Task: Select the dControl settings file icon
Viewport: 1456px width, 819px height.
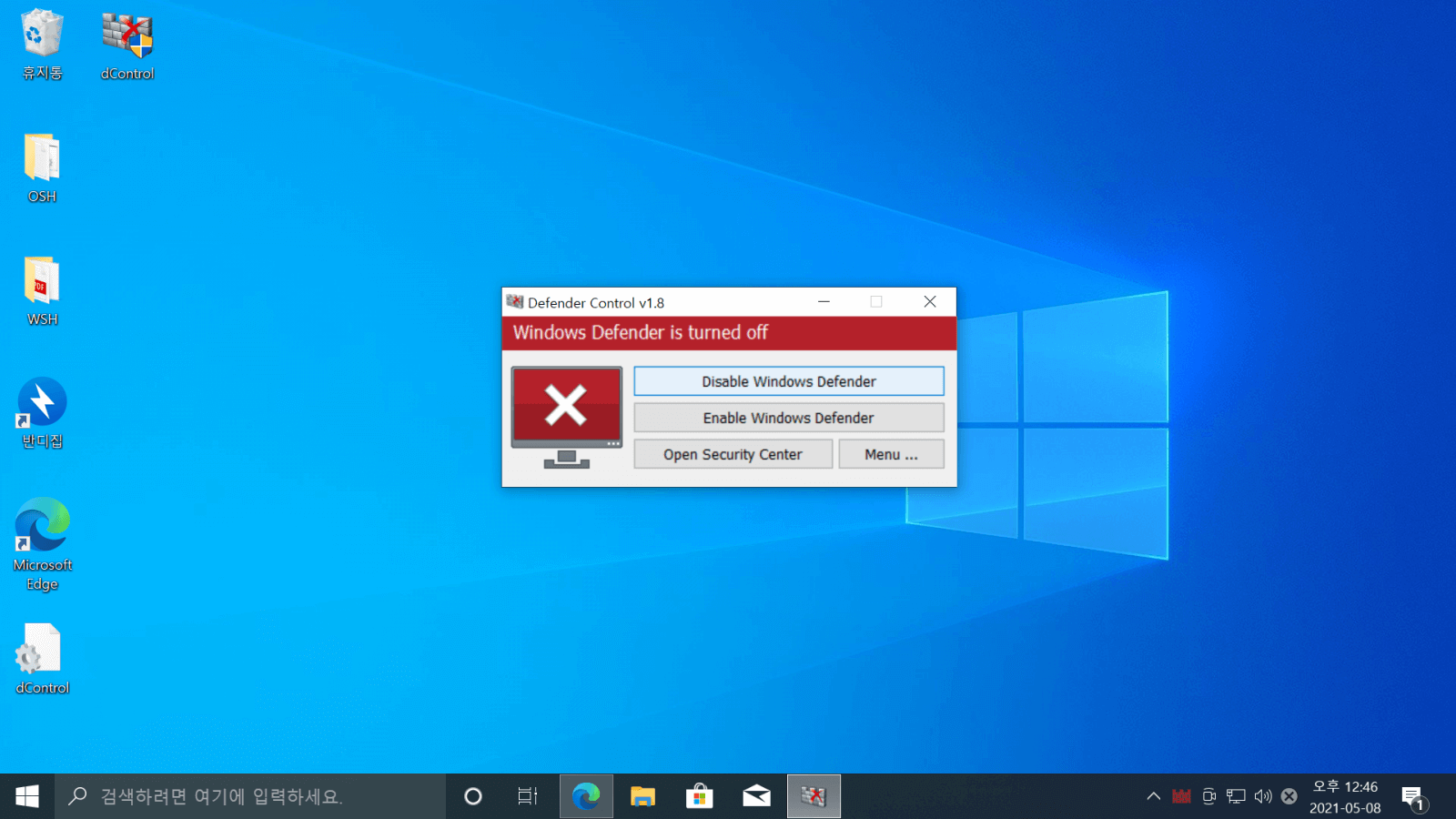Action: tap(42, 659)
